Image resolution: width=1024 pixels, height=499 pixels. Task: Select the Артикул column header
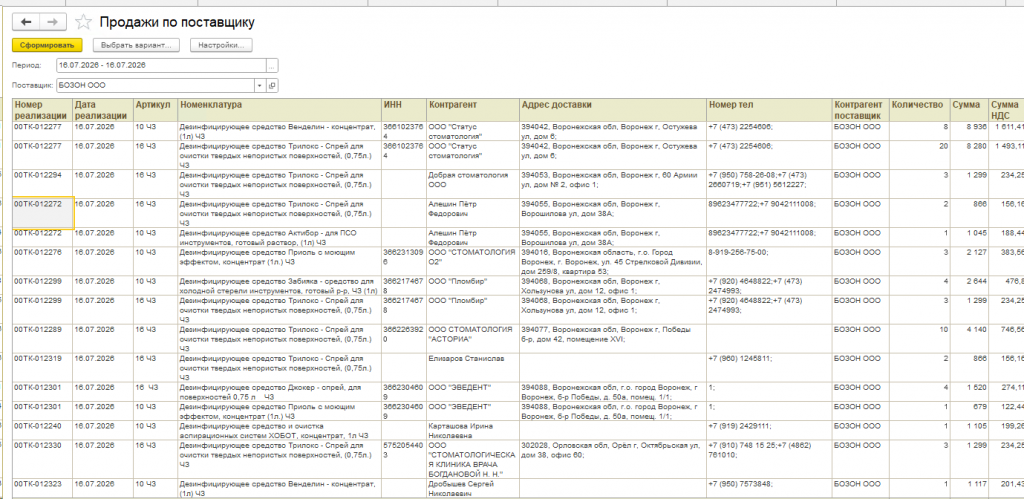coord(155,110)
